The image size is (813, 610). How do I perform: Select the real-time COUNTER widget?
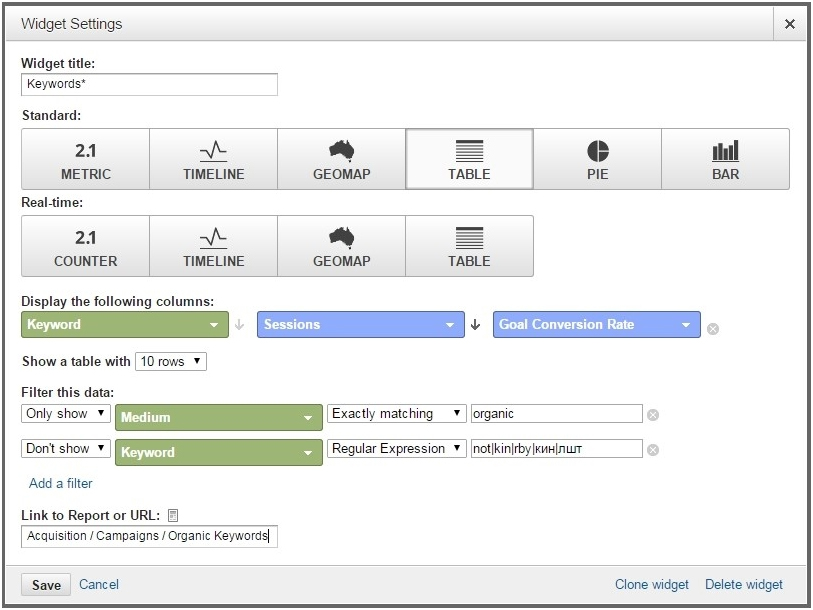click(x=86, y=246)
